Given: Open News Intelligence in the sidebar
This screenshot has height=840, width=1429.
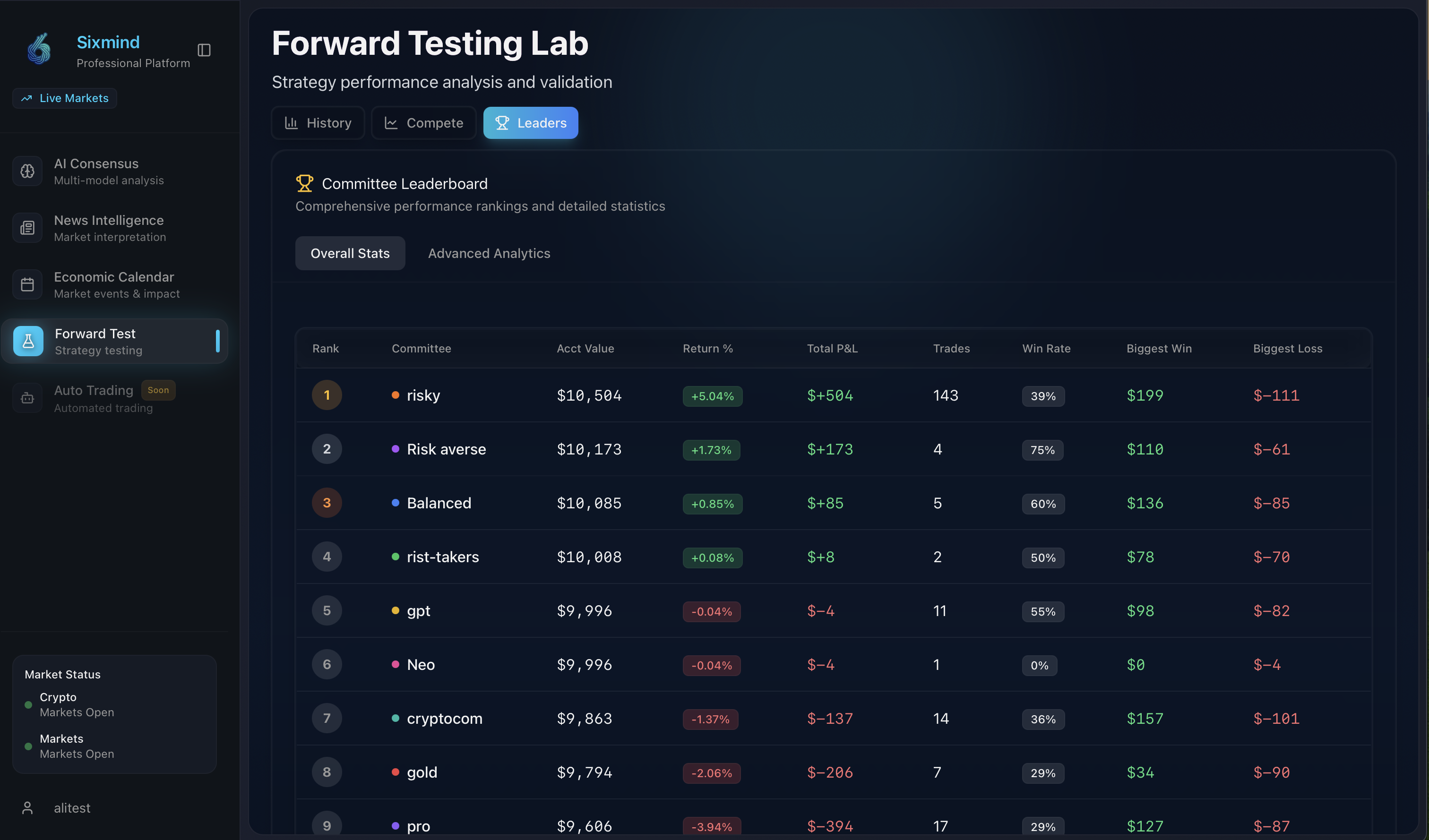Looking at the screenshot, I should tap(114, 228).
